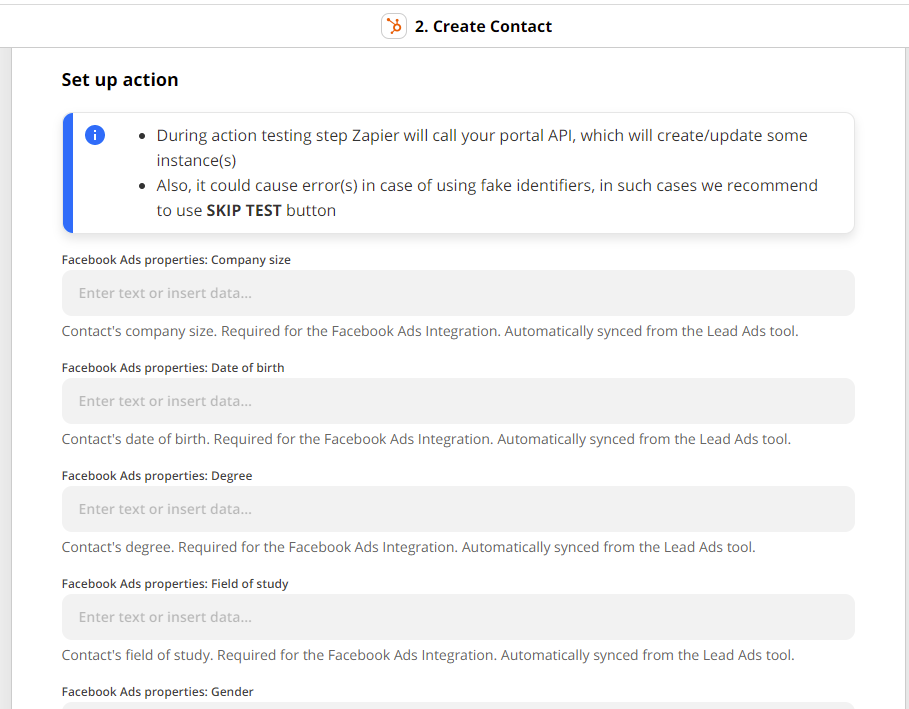
Task: Click the Date of birth field label
Action: click(173, 367)
